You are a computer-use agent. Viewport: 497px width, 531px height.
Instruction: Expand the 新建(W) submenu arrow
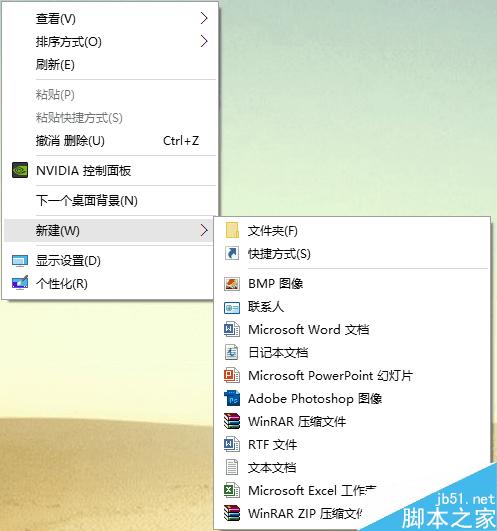pyautogui.click(x=204, y=230)
